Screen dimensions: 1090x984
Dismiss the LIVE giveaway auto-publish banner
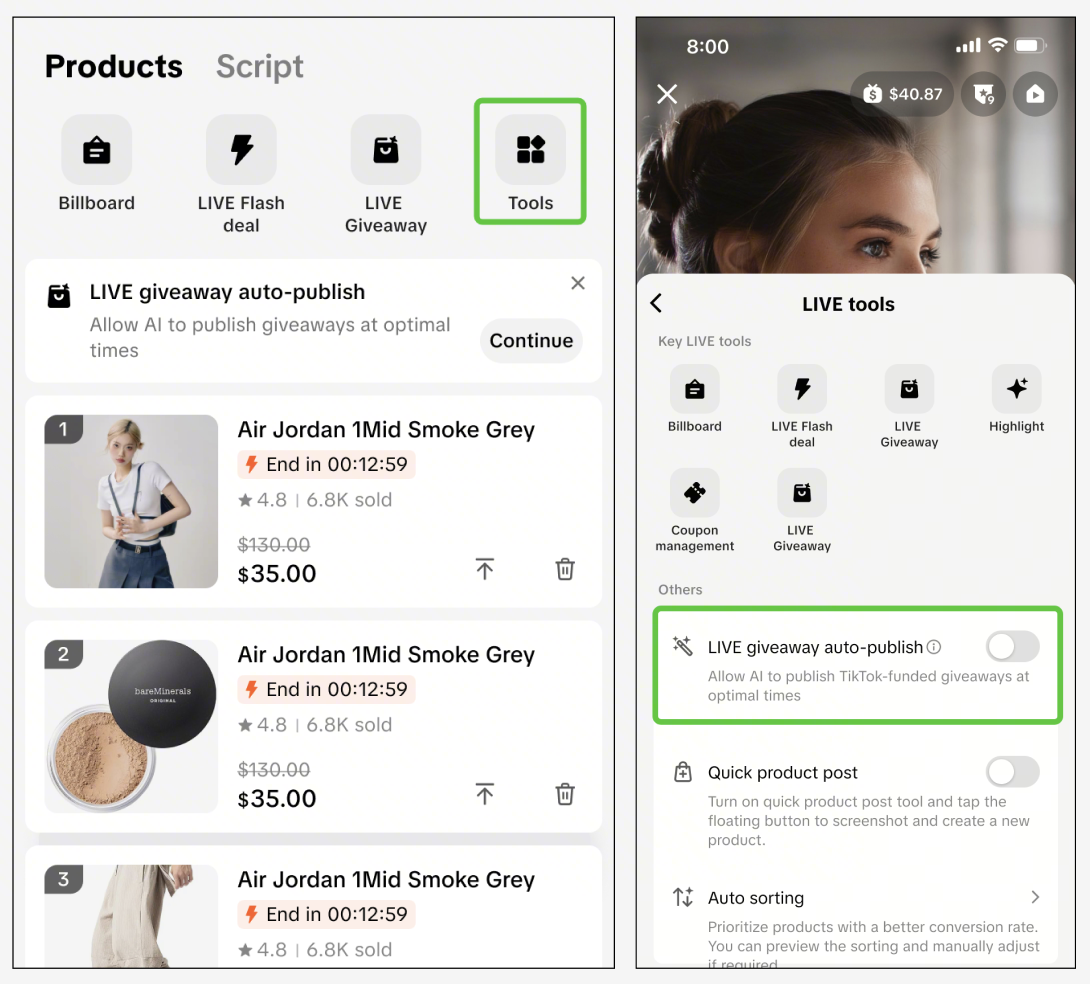click(578, 283)
